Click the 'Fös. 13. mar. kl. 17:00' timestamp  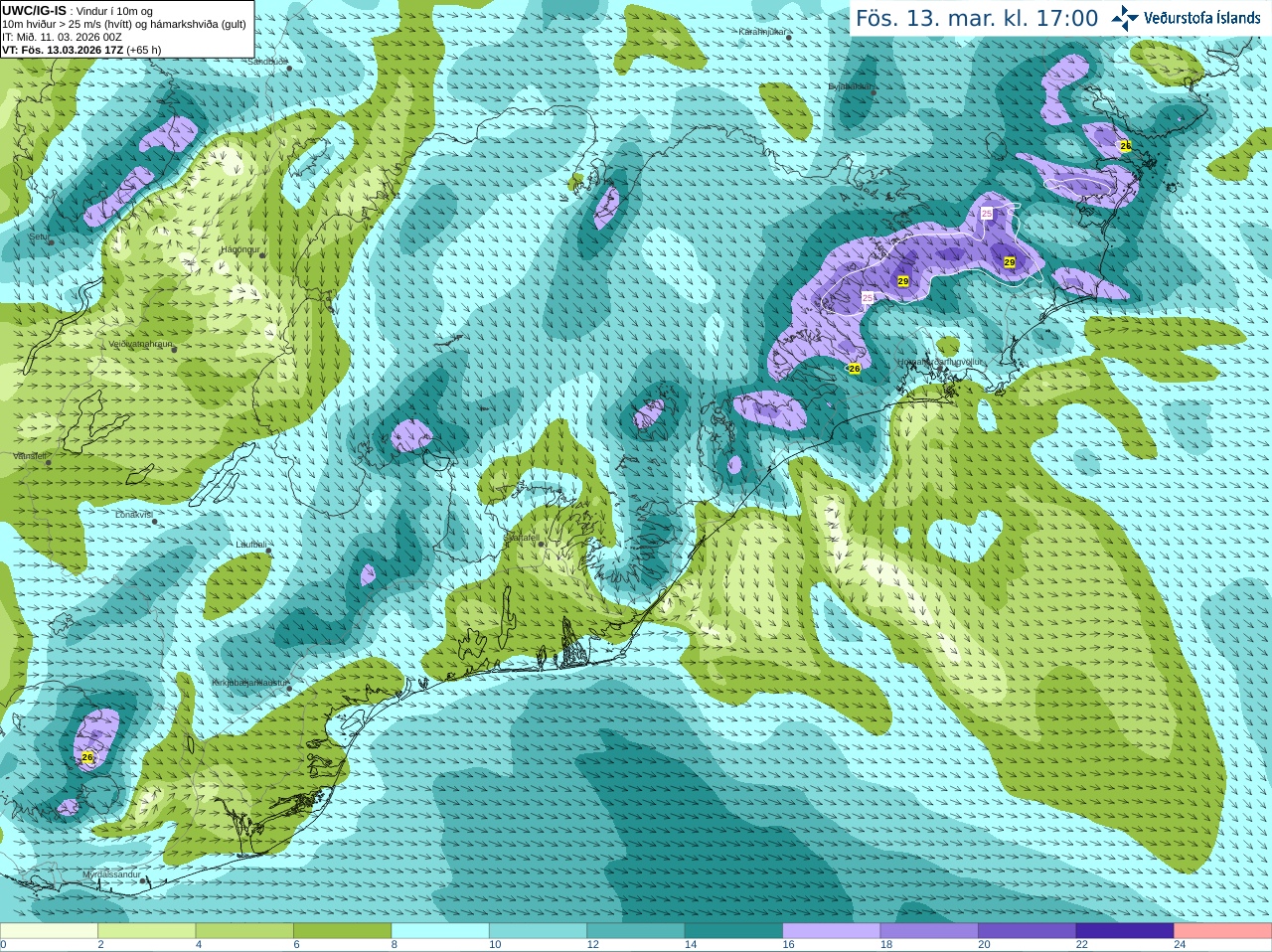977,18
